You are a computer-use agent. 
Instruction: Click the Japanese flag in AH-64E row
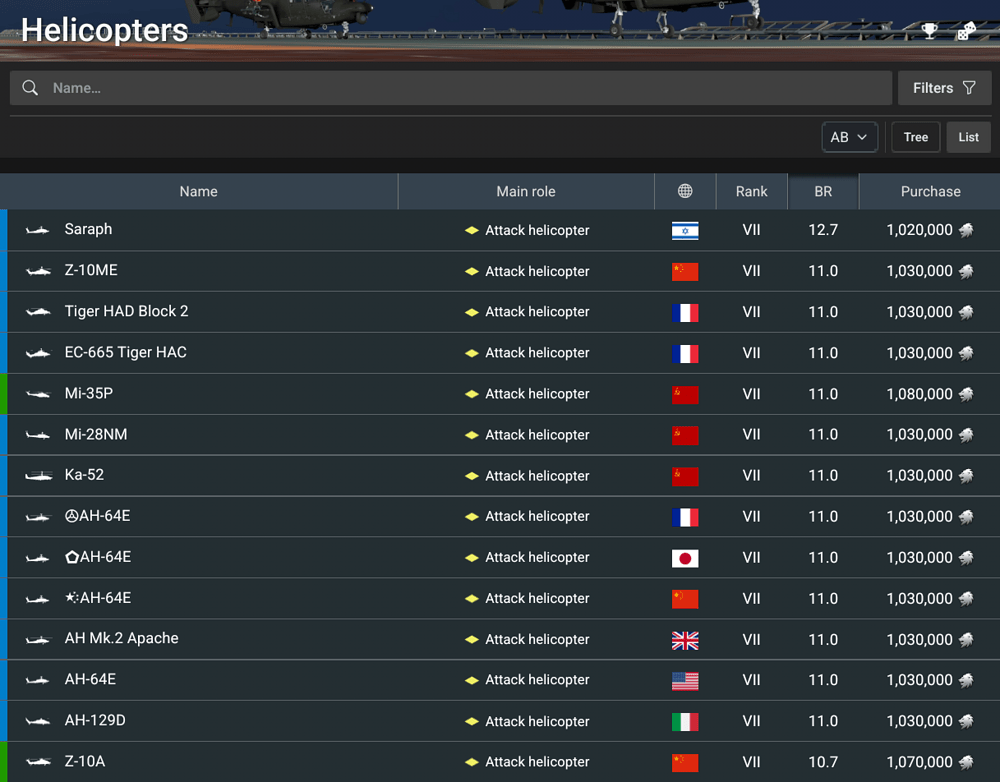tap(685, 558)
